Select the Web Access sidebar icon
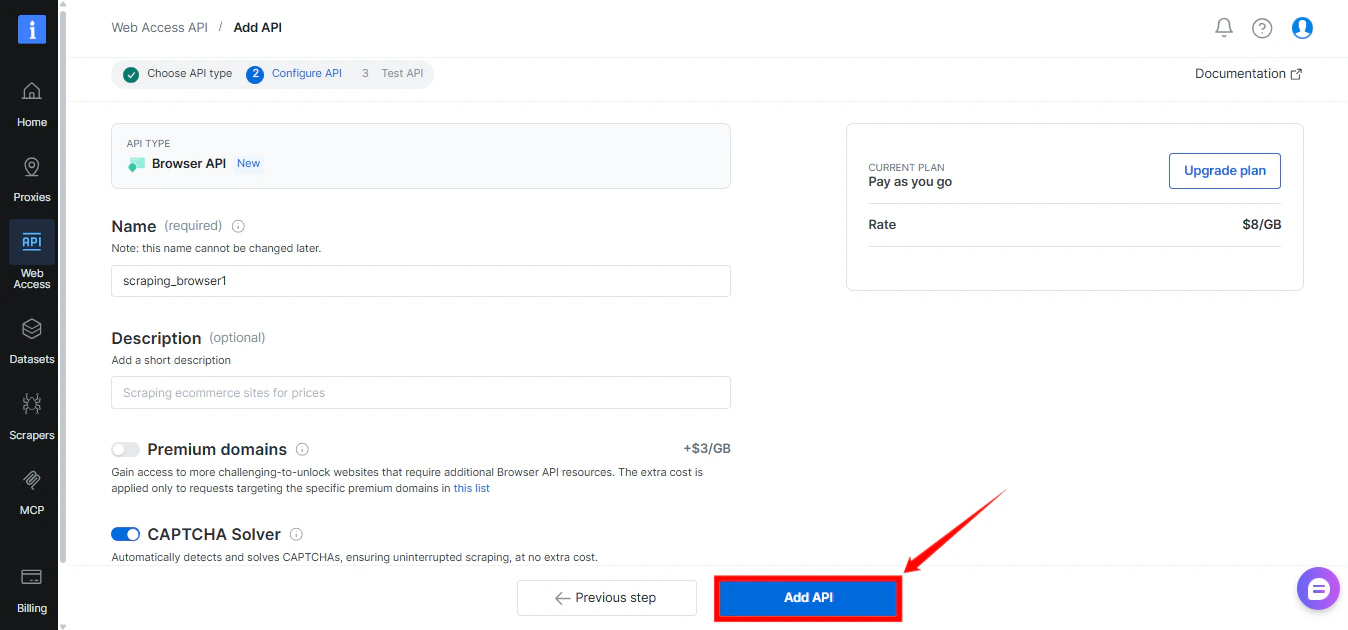Image resolution: width=1348 pixels, height=630 pixels. 31,250
